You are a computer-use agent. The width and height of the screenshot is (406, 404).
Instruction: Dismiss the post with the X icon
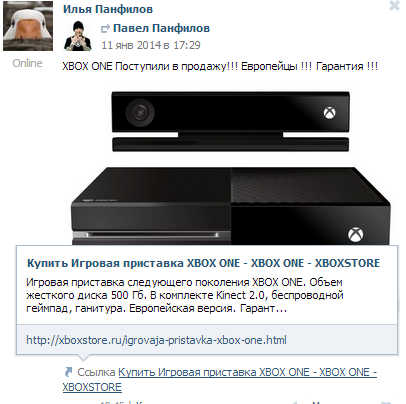coord(394,6)
